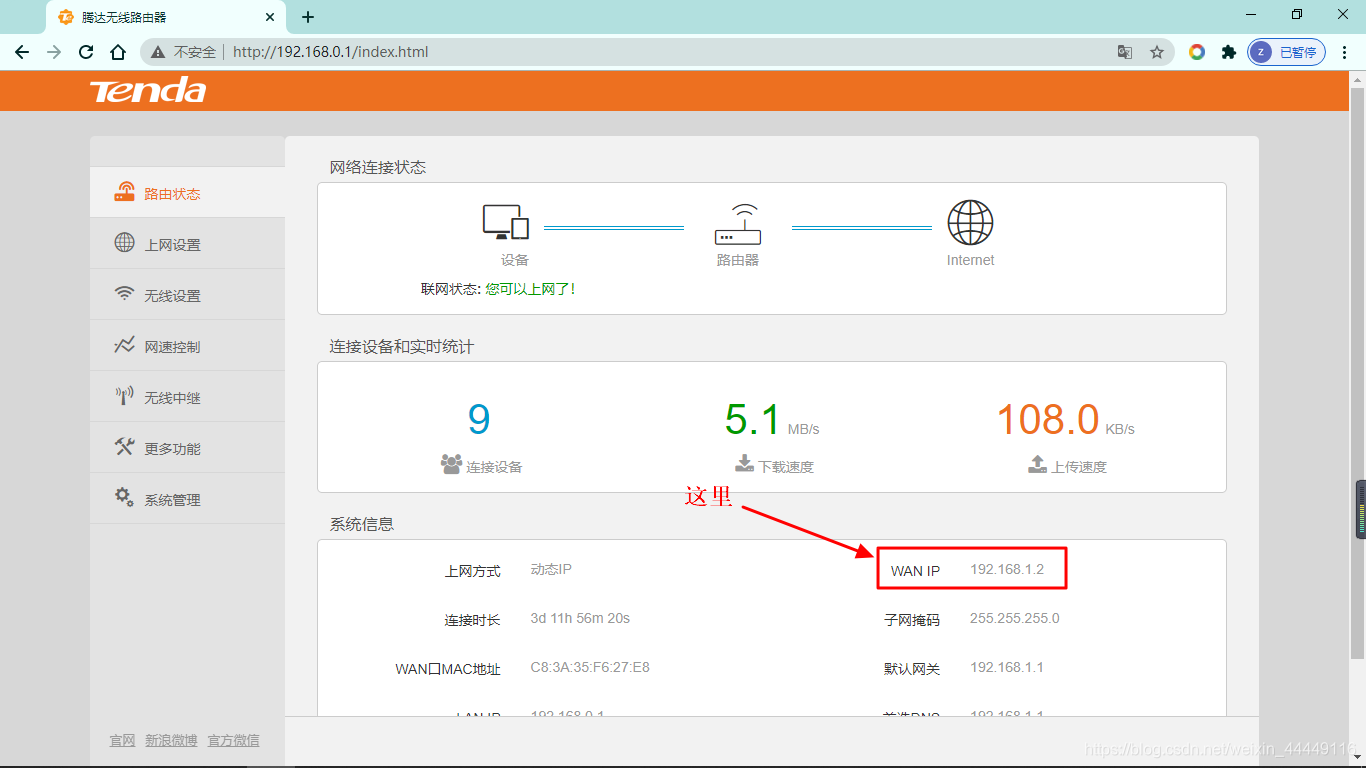Click the gears icon beside 系统管理

click(x=124, y=497)
